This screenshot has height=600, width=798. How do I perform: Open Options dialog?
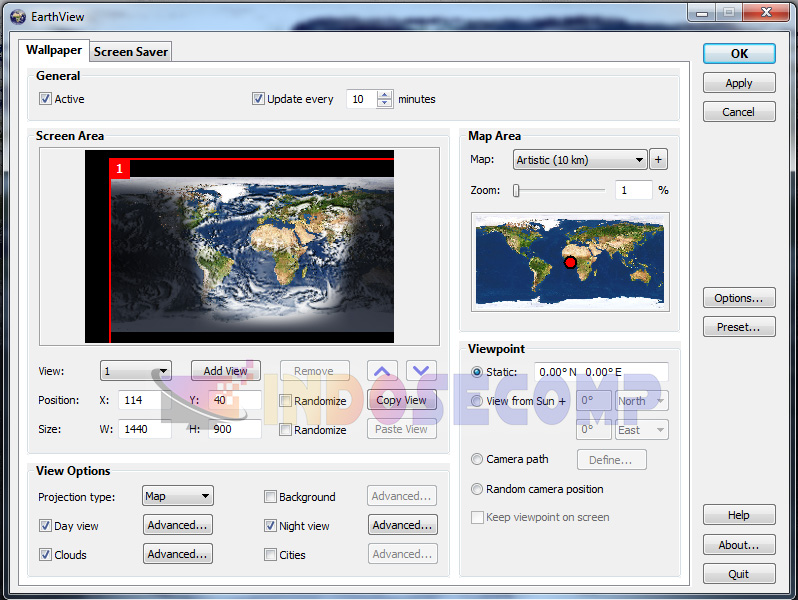739,298
